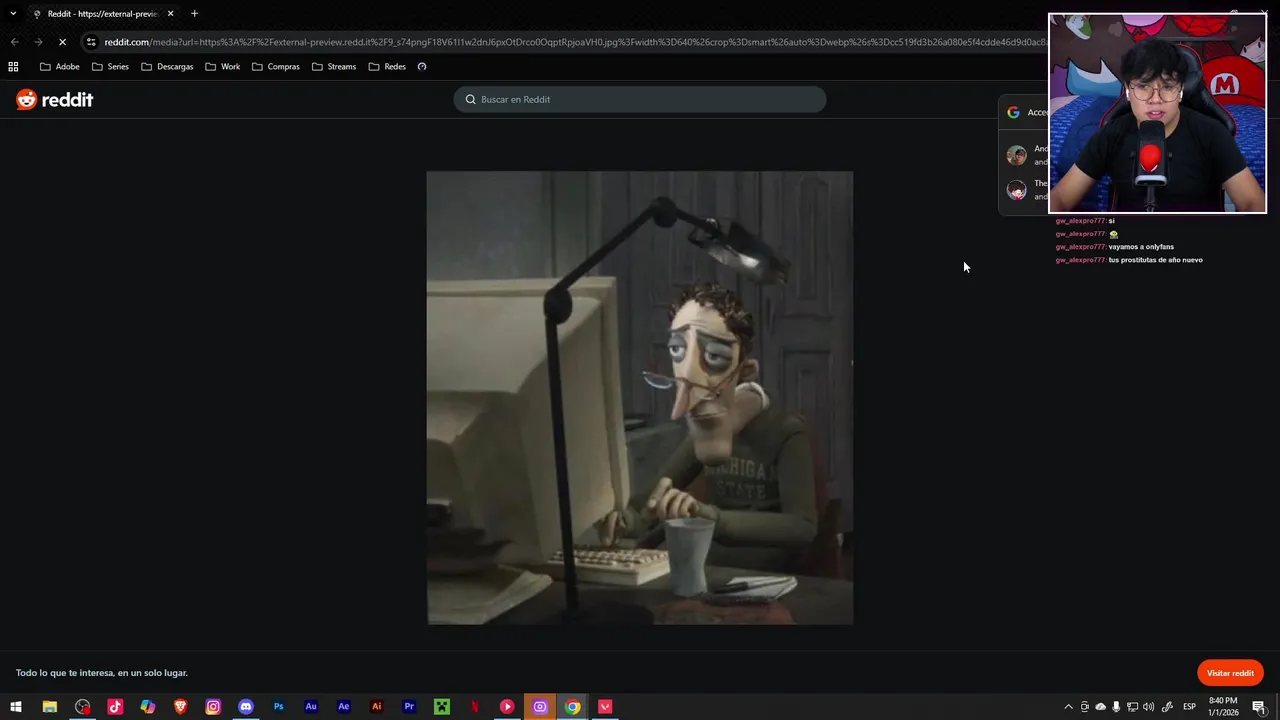Open the Descargas bookmarks folder
Image resolution: width=1280 pixels, height=720 pixels.
[167, 67]
